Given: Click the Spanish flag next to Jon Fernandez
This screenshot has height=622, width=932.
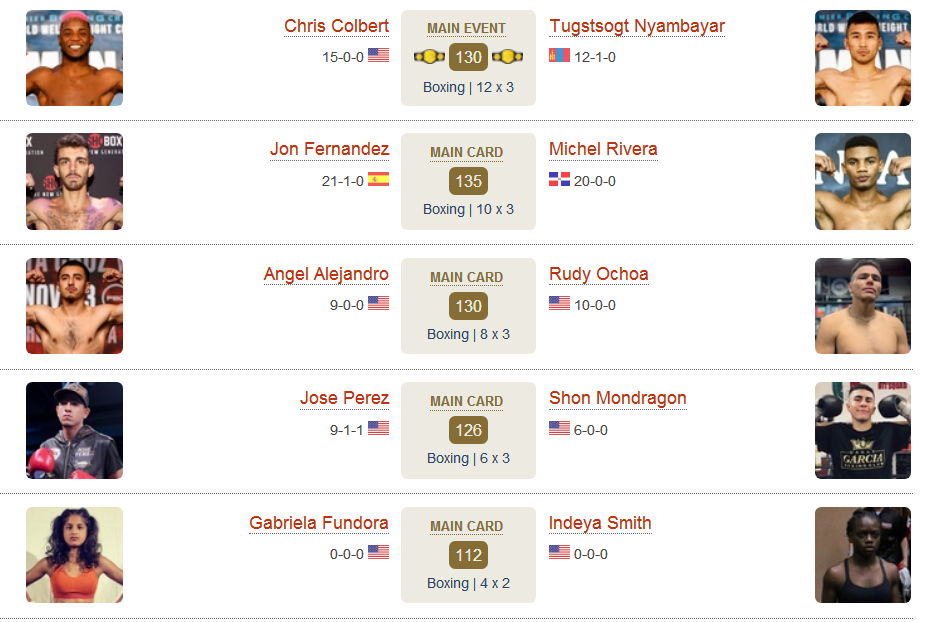Looking at the screenshot, I should tap(378, 180).
